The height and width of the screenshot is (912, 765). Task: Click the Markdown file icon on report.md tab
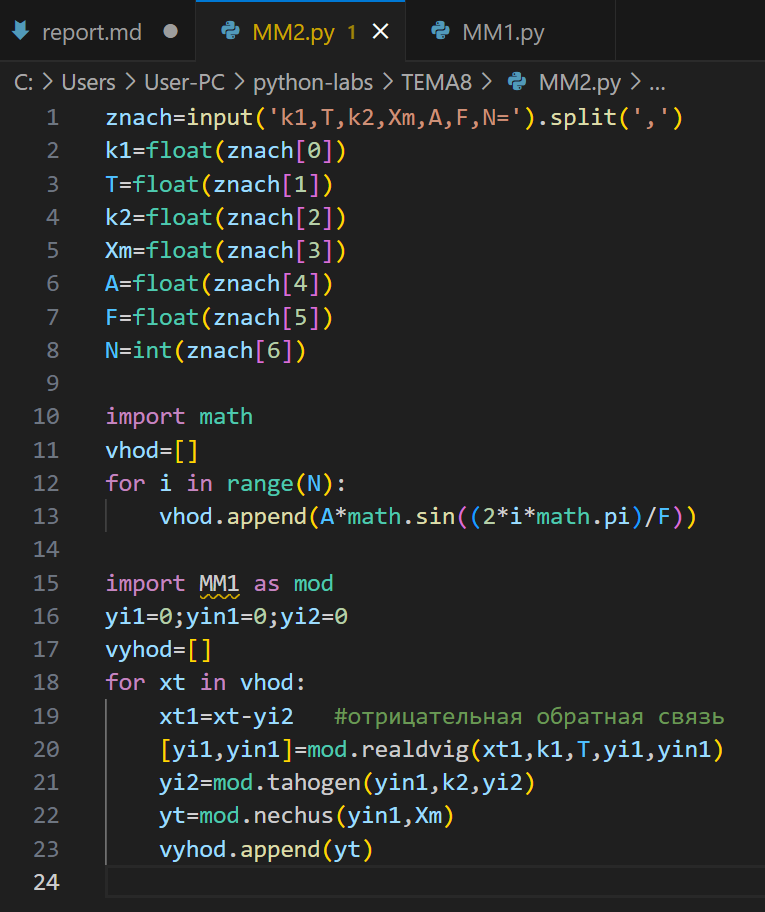tap(21, 31)
